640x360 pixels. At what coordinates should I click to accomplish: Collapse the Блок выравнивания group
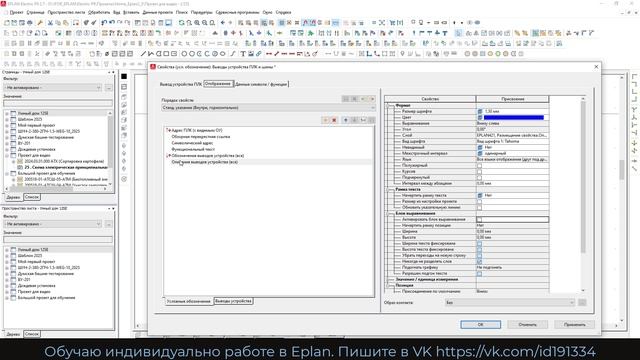389,213
